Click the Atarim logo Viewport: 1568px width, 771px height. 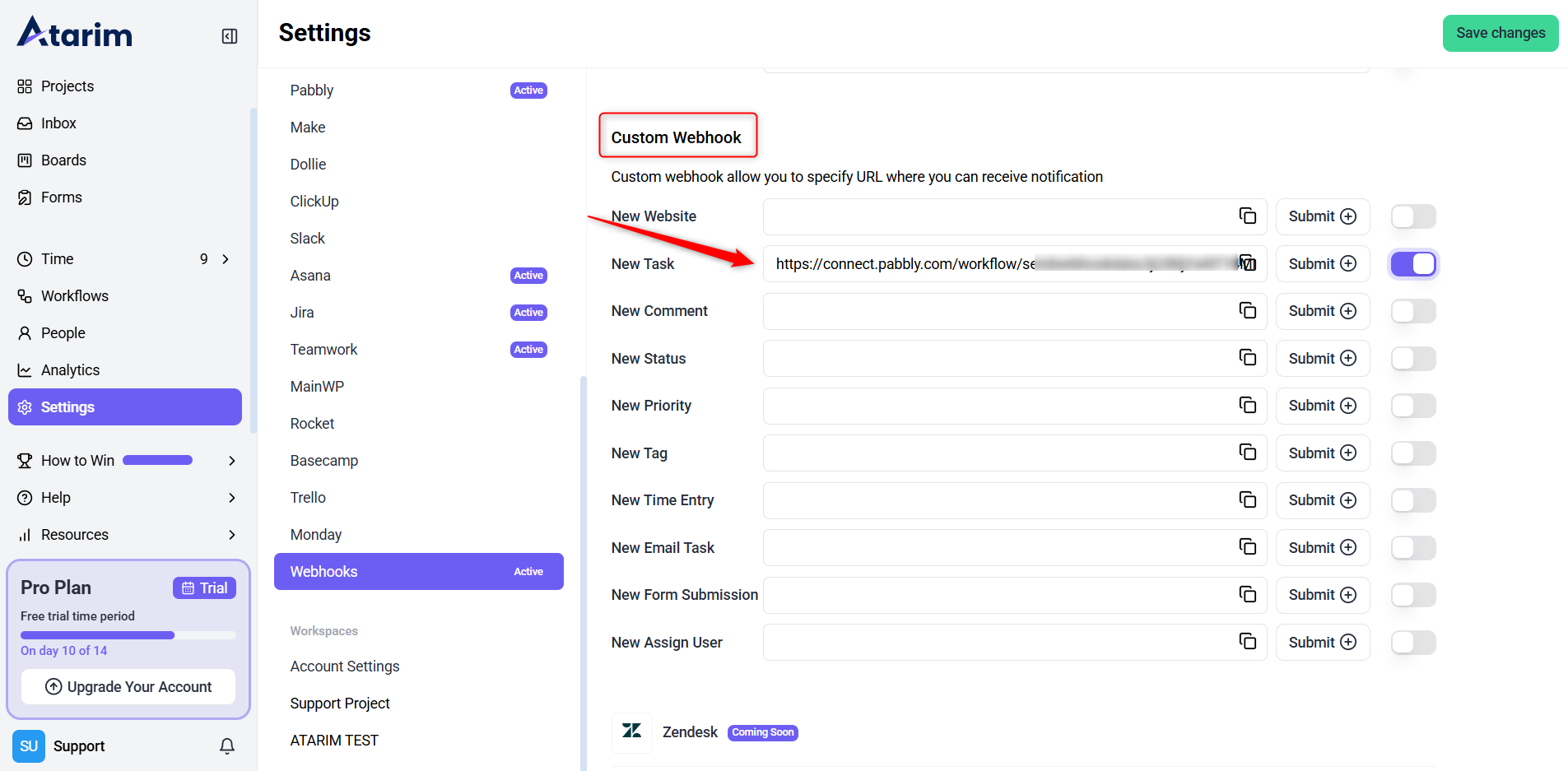[75, 33]
